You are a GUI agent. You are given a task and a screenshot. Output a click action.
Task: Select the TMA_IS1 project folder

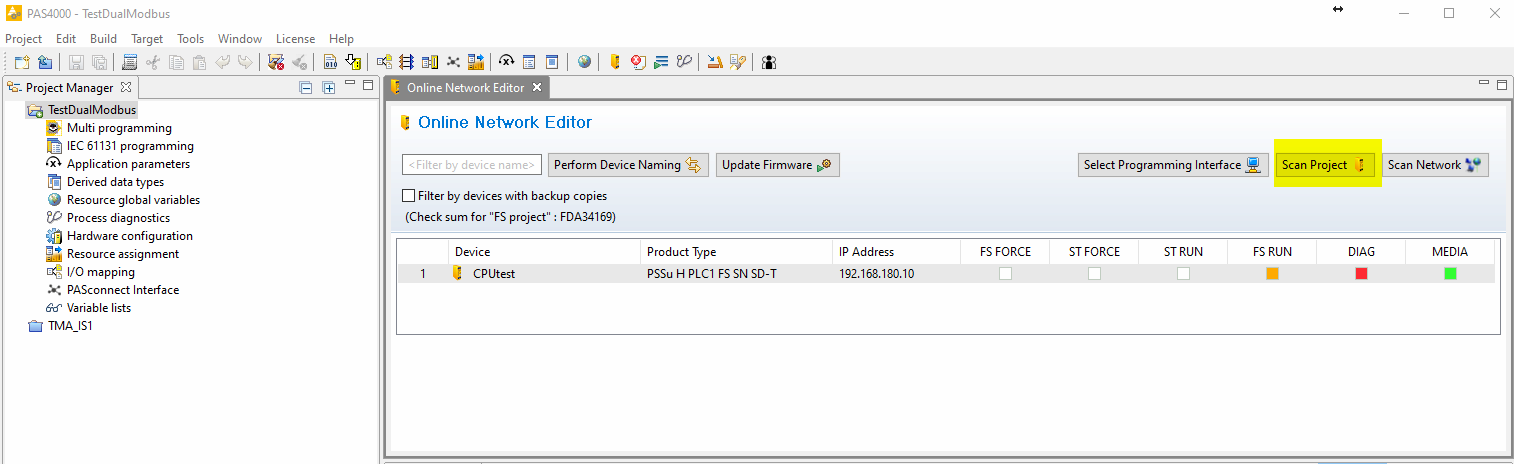[70, 326]
